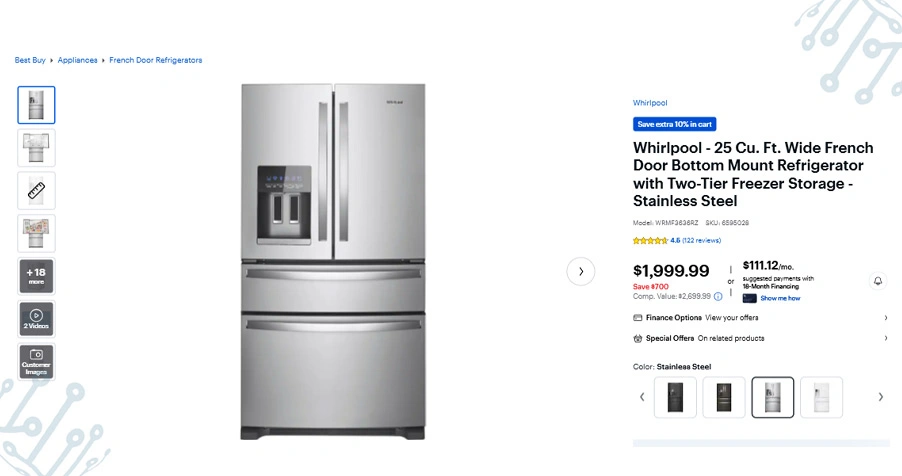Select the white refrigerator color option

click(x=821, y=397)
